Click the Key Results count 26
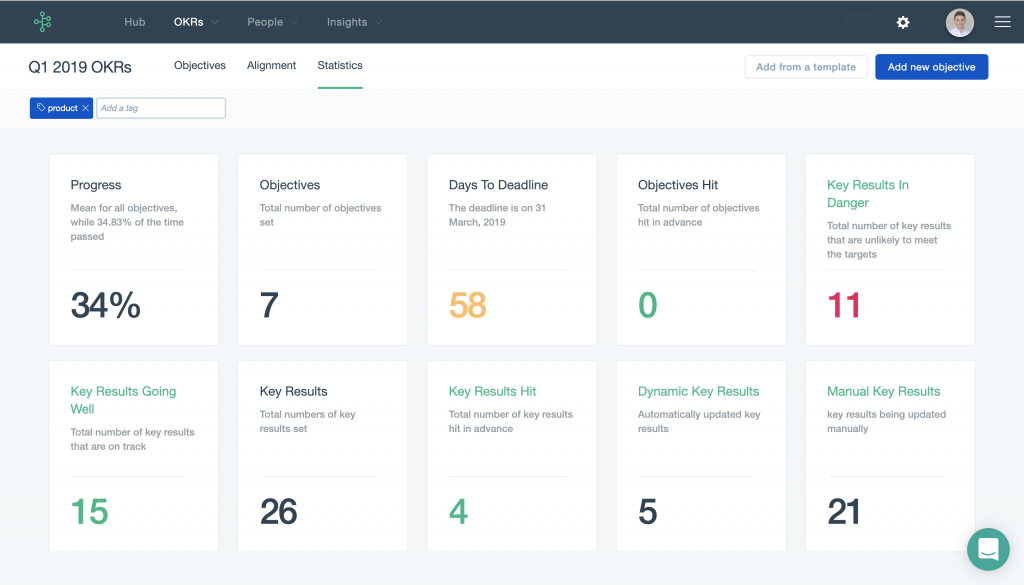The image size is (1024, 585). tap(278, 511)
